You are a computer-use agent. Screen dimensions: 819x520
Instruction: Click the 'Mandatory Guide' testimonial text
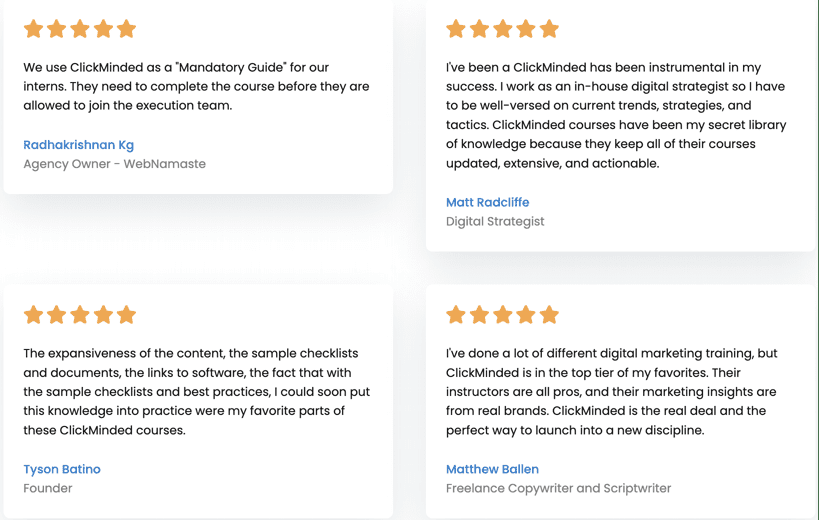[196, 86]
